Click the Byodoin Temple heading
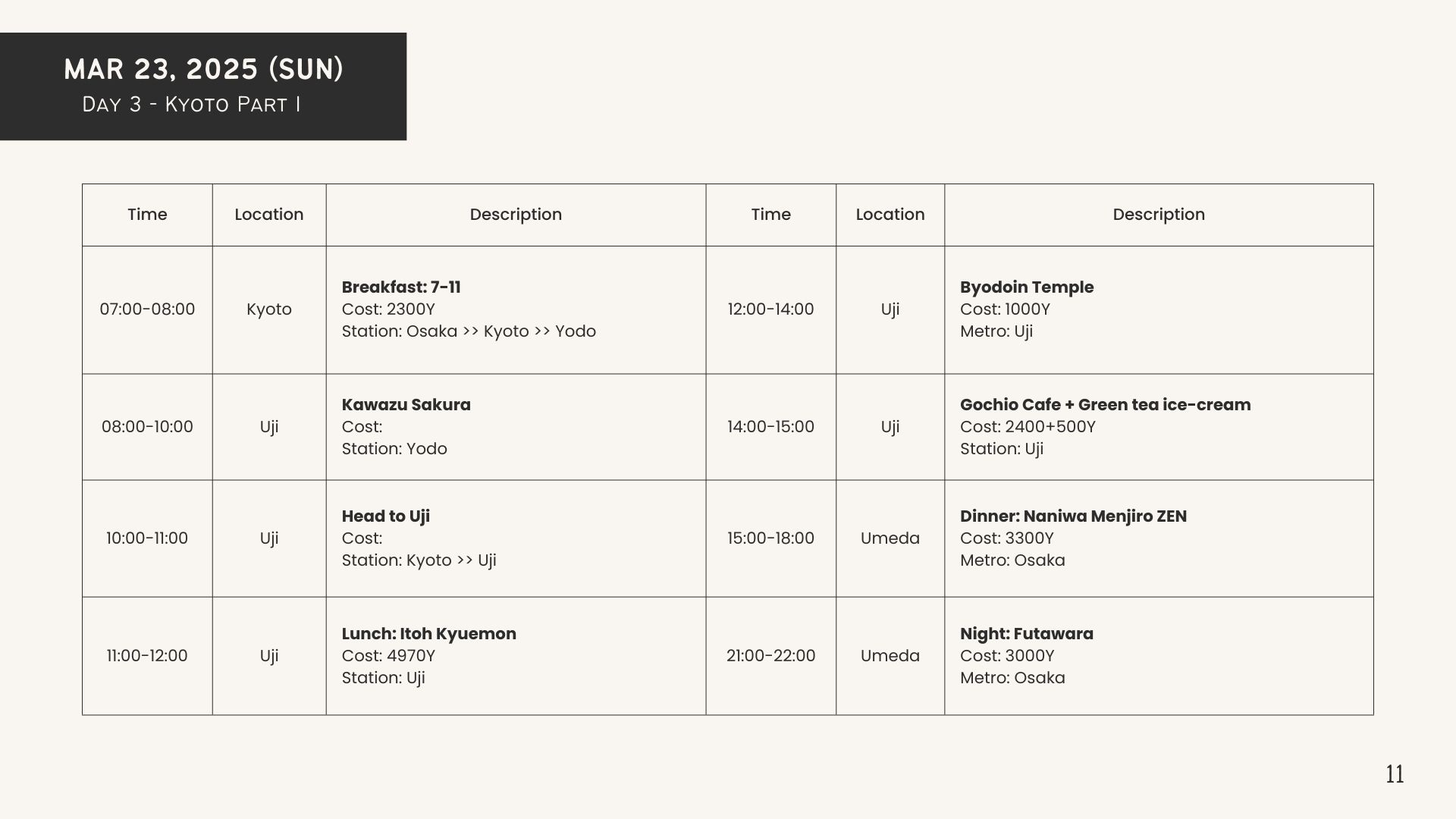The width and height of the screenshot is (1456, 819). click(x=1027, y=287)
